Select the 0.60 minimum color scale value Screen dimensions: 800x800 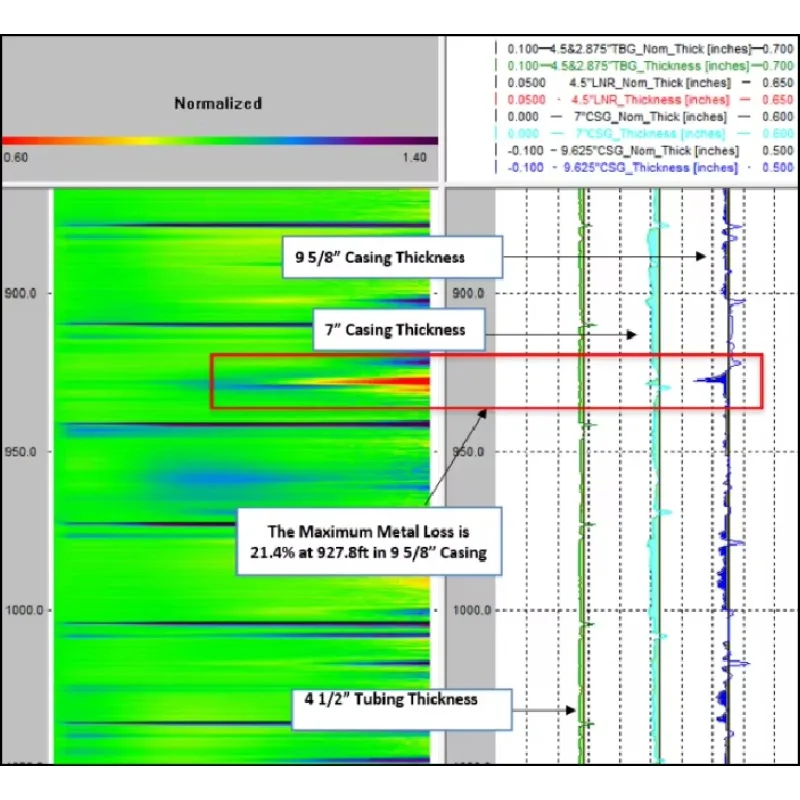pos(16,158)
